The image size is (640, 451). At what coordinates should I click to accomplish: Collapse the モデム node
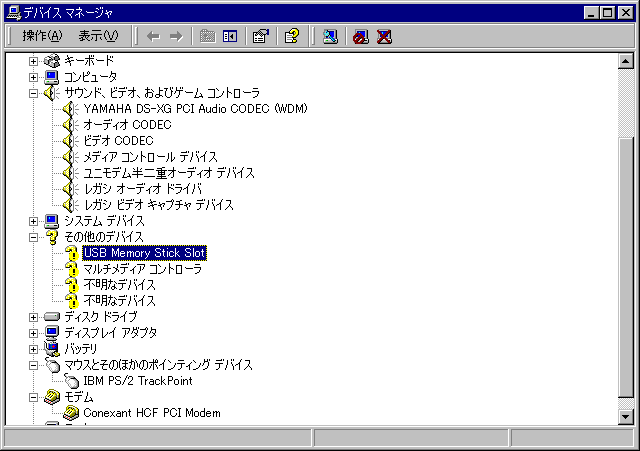click(33, 397)
